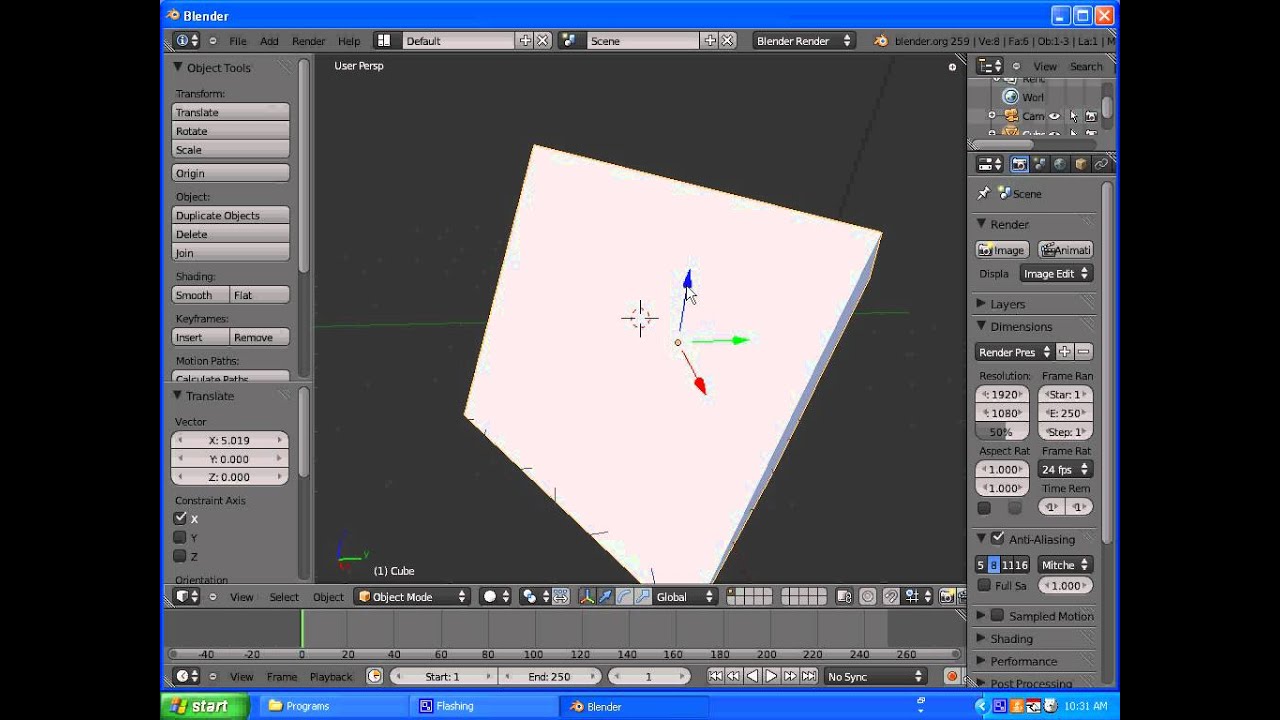Open the pivot point selector
The image size is (1280, 720).
point(537,596)
